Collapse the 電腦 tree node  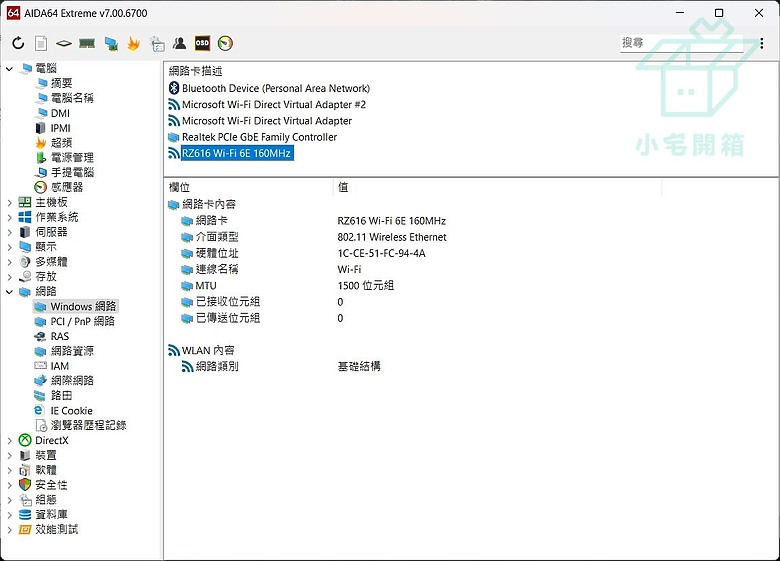click(9, 69)
